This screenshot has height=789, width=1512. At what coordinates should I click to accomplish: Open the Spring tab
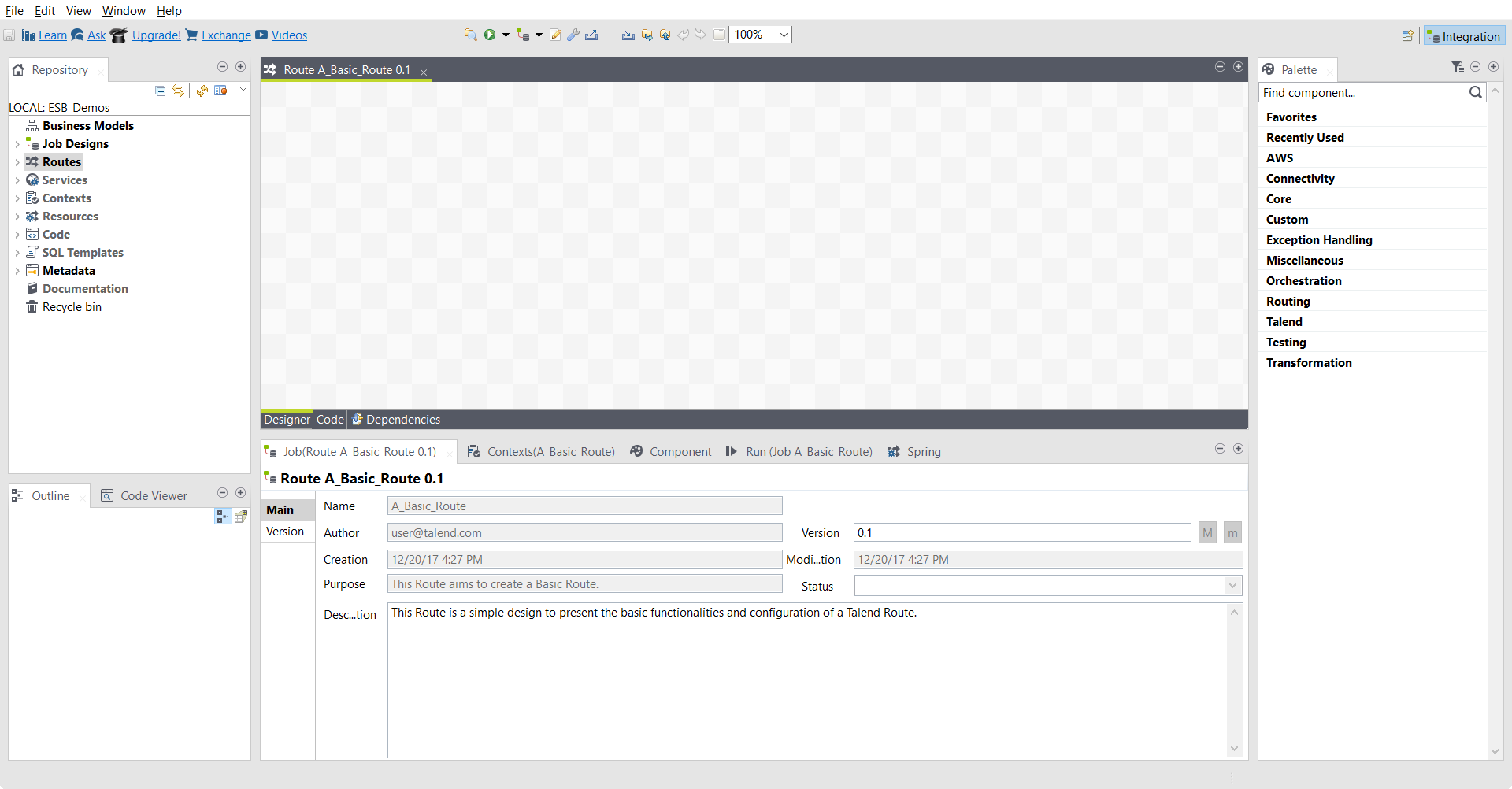tap(914, 452)
